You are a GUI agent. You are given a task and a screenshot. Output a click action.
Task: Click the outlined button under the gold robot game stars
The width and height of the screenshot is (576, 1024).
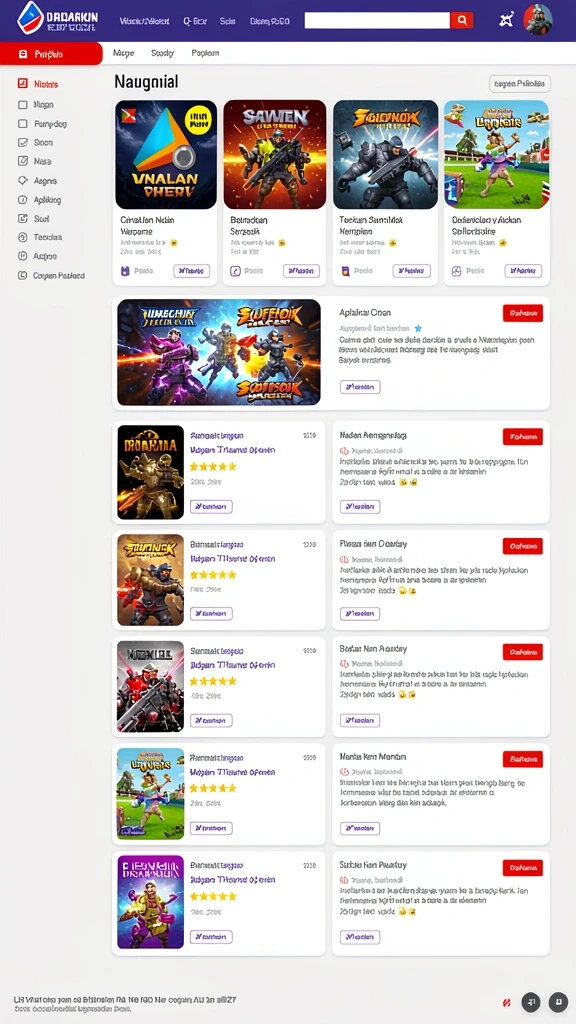(211, 506)
